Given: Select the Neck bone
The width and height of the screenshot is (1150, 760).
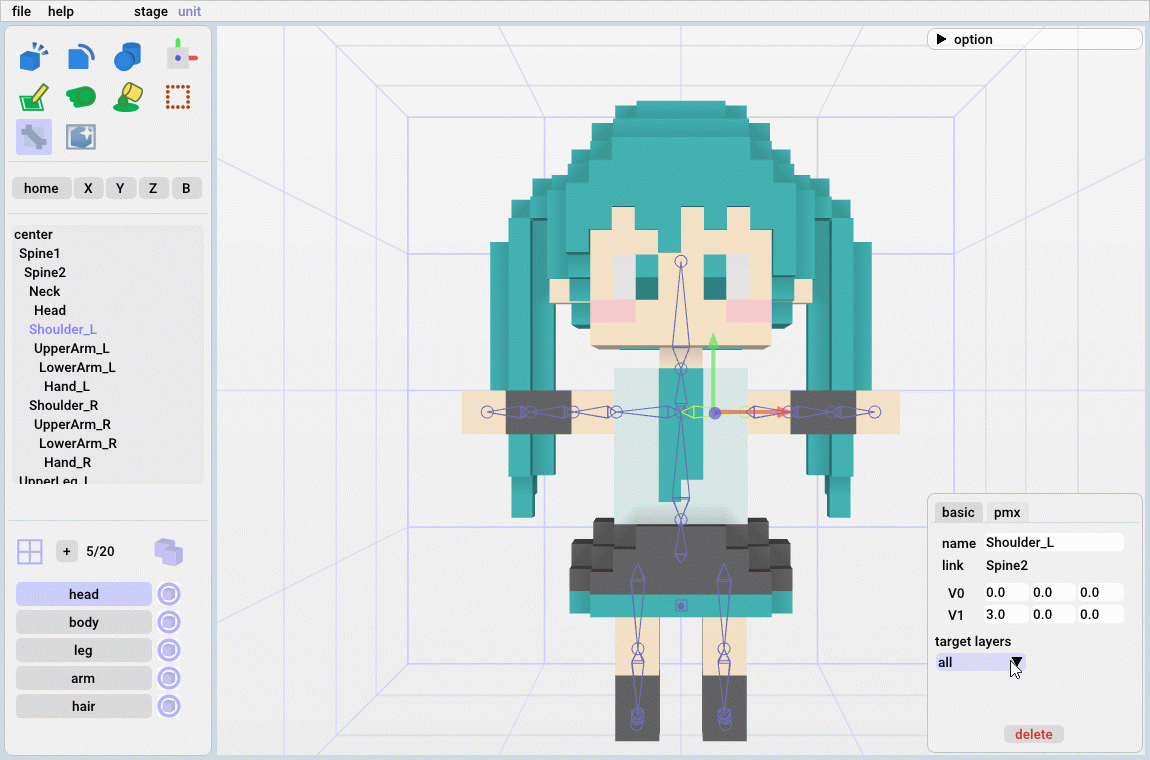Looking at the screenshot, I should tap(45, 292).
